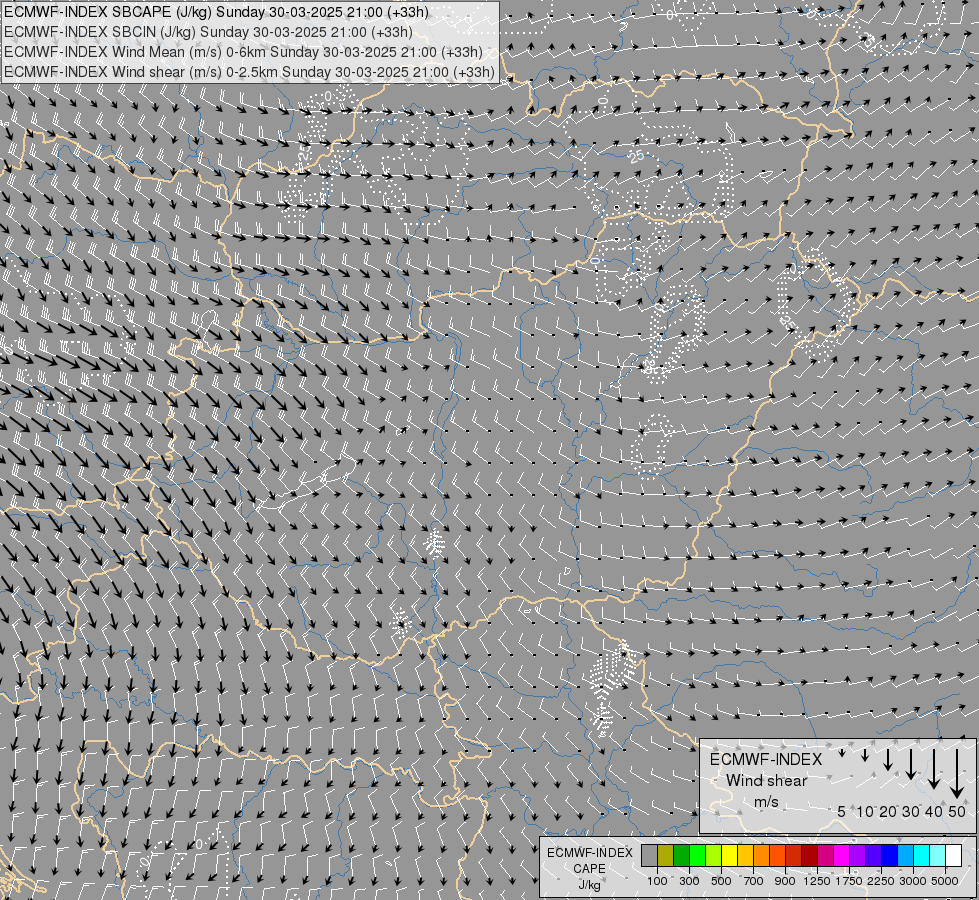
Task: Click the SBCAPE title line
Action: click(x=216, y=12)
